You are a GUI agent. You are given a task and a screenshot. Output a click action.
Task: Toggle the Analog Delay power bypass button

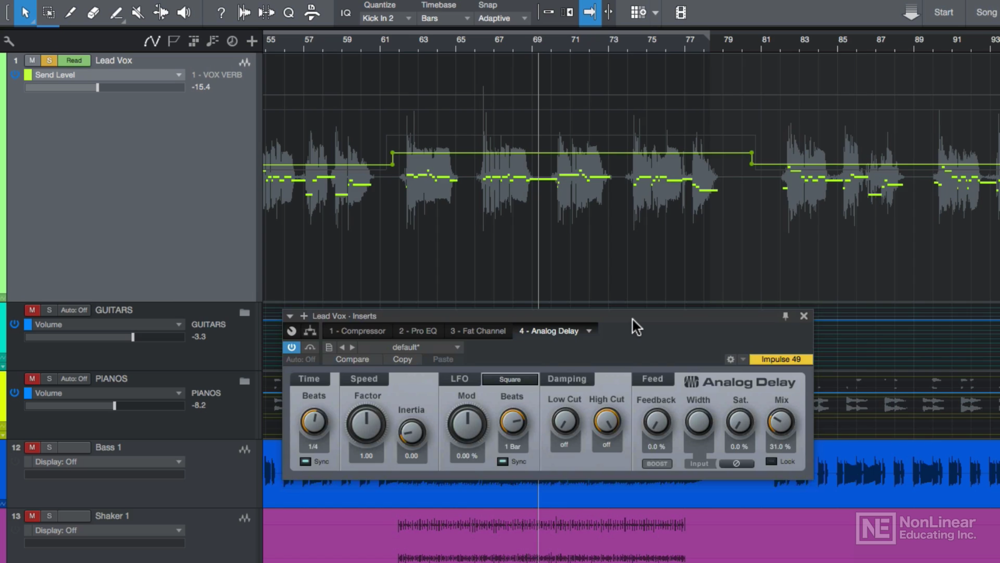(x=291, y=347)
